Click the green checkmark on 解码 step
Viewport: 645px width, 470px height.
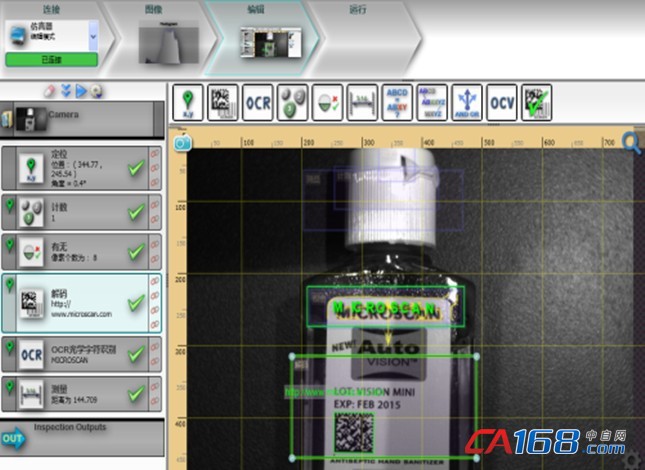click(136, 303)
